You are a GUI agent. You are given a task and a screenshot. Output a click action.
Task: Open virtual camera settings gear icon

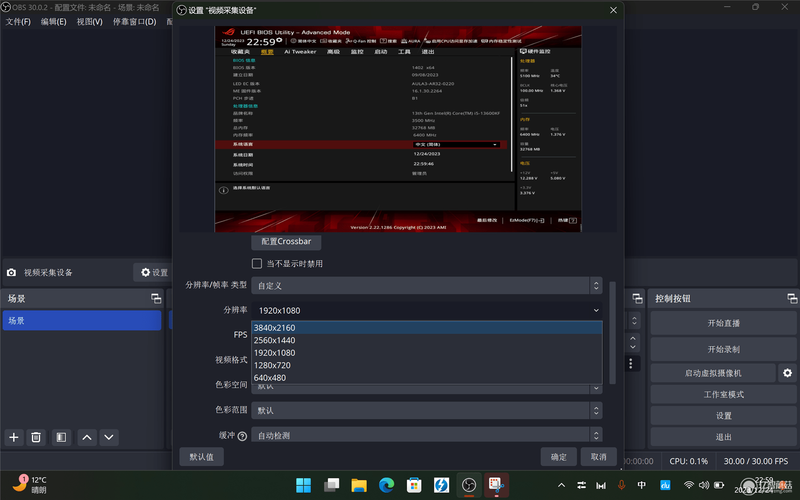(x=787, y=373)
